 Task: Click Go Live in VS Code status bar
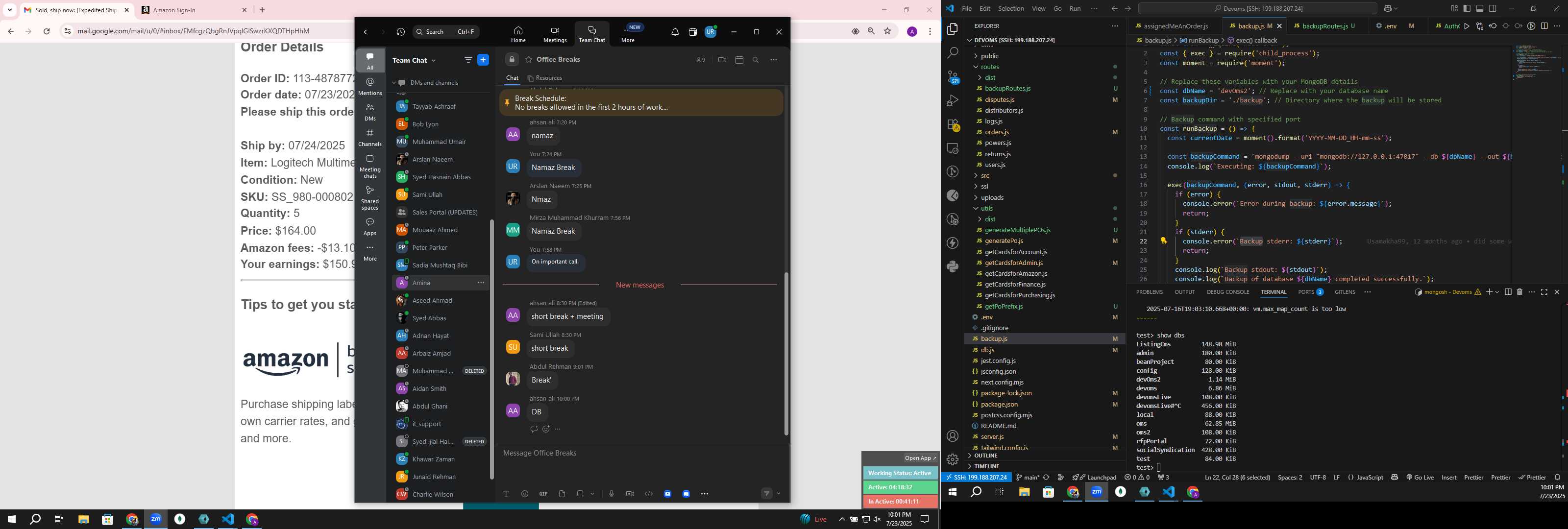click(1420, 477)
